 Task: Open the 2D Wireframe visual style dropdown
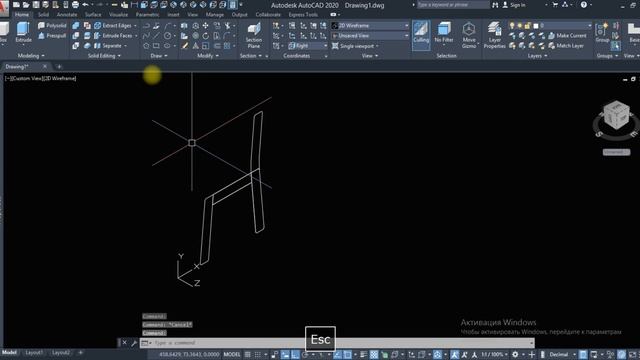click(370, 25)
